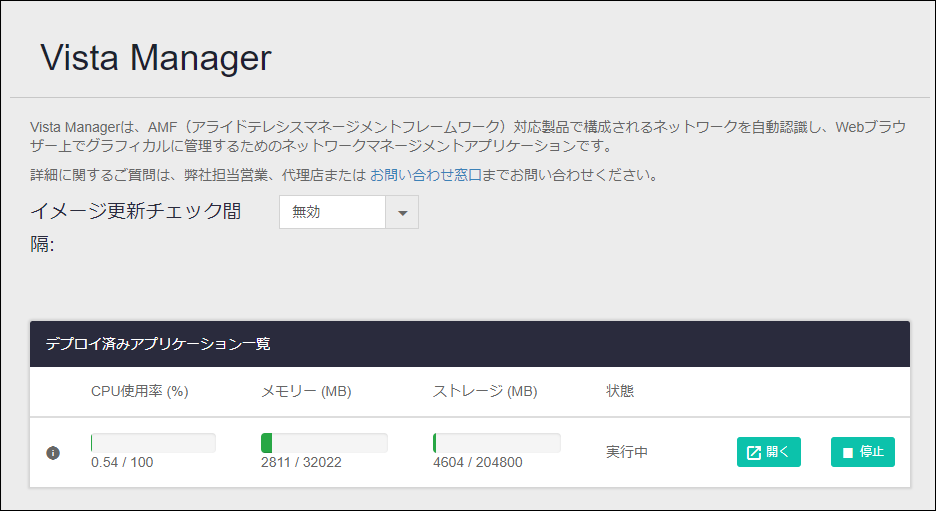Click the CPU usage progress bar
This screenshot has width=936, height=511.
(153, 443)
